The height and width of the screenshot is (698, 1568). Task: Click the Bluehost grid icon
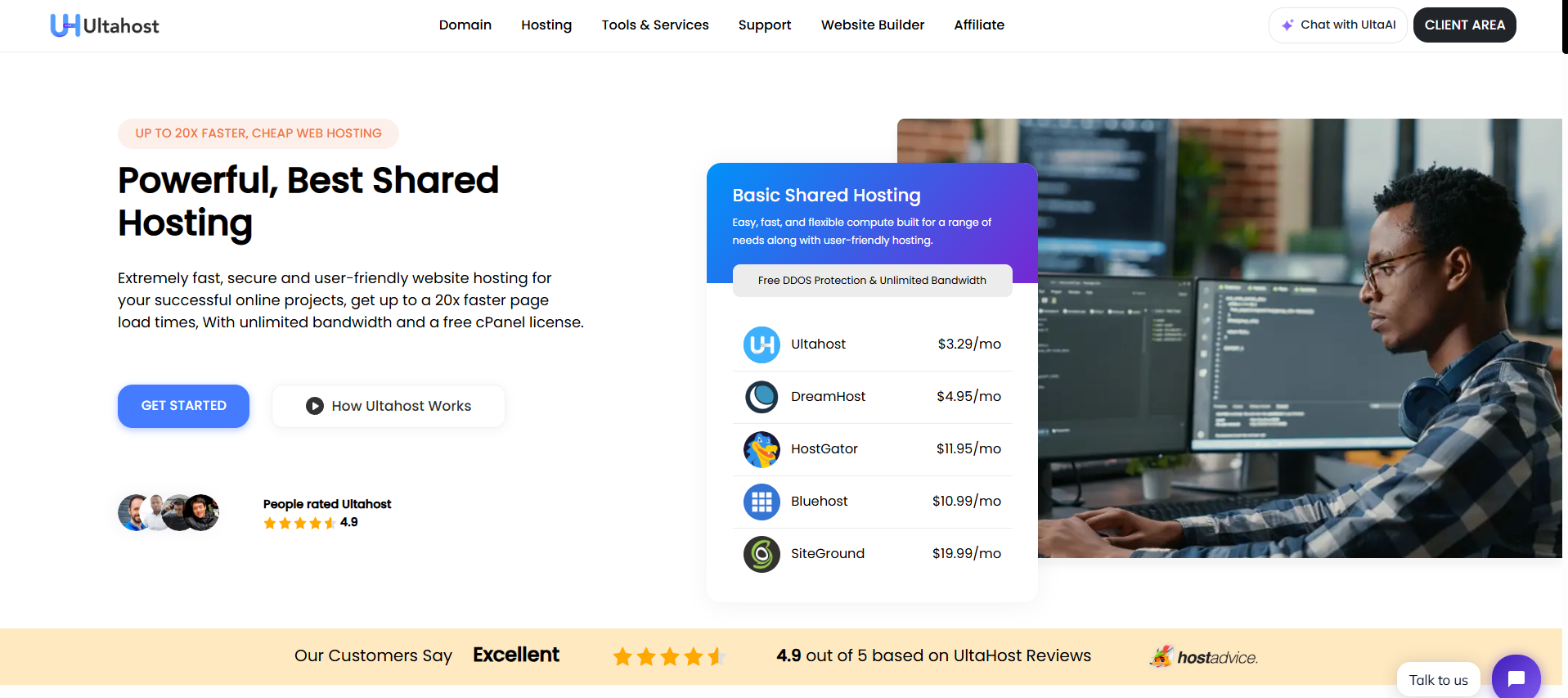(x=762, y=502)
